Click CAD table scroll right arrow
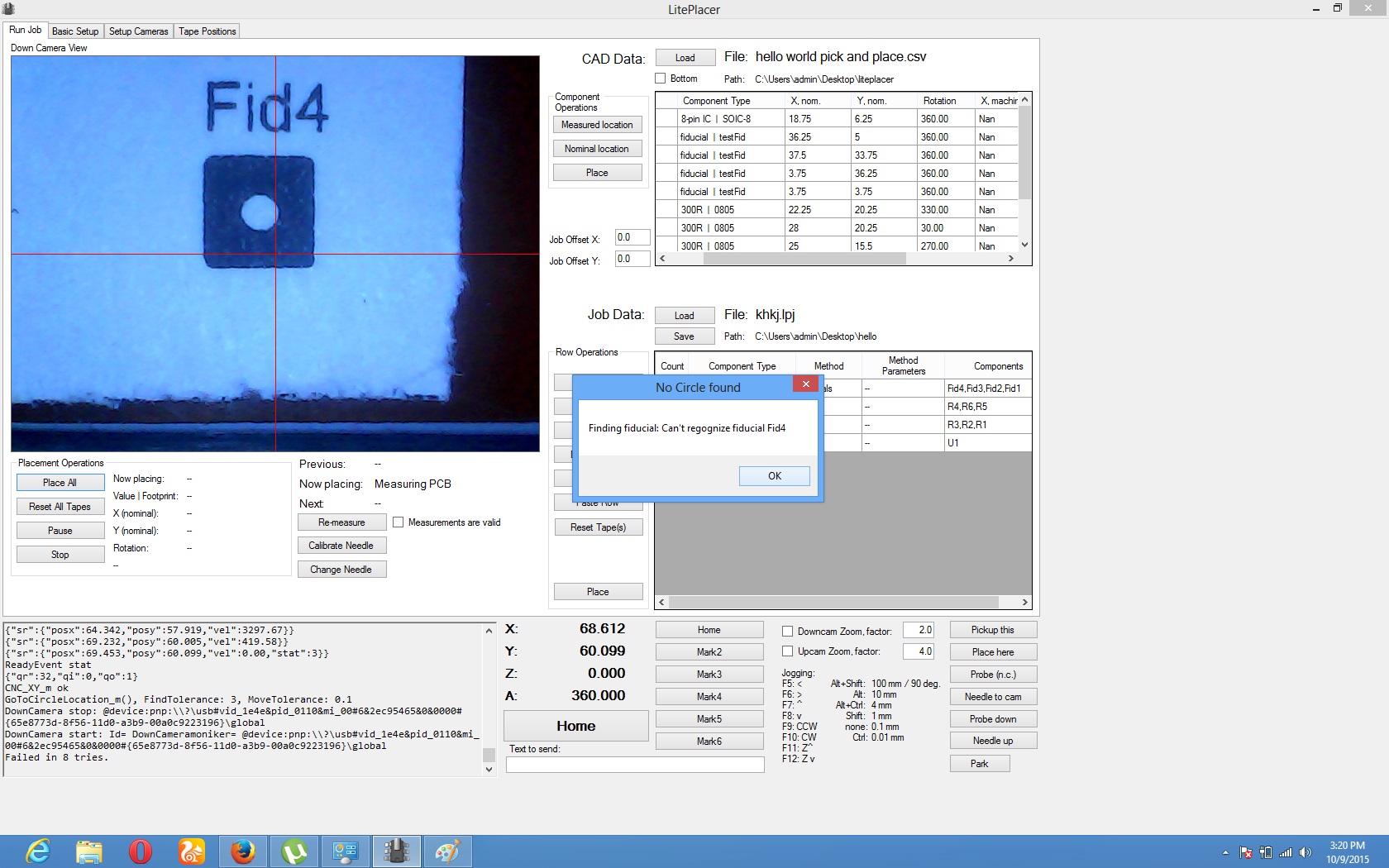Screen dimensions: 1389x868 (x=1010, y=259)
